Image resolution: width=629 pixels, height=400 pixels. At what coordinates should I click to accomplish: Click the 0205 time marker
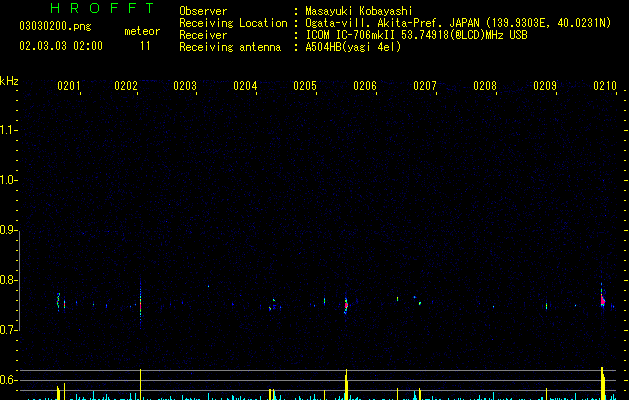305,86
